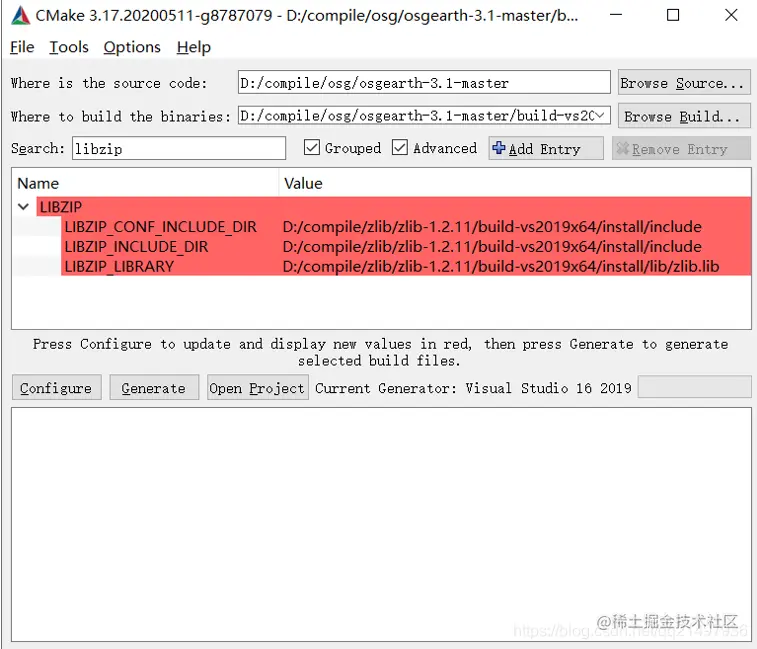Screen dimensions: 757x649
Task: Maximize the CMake window
Action: point(673,15)
